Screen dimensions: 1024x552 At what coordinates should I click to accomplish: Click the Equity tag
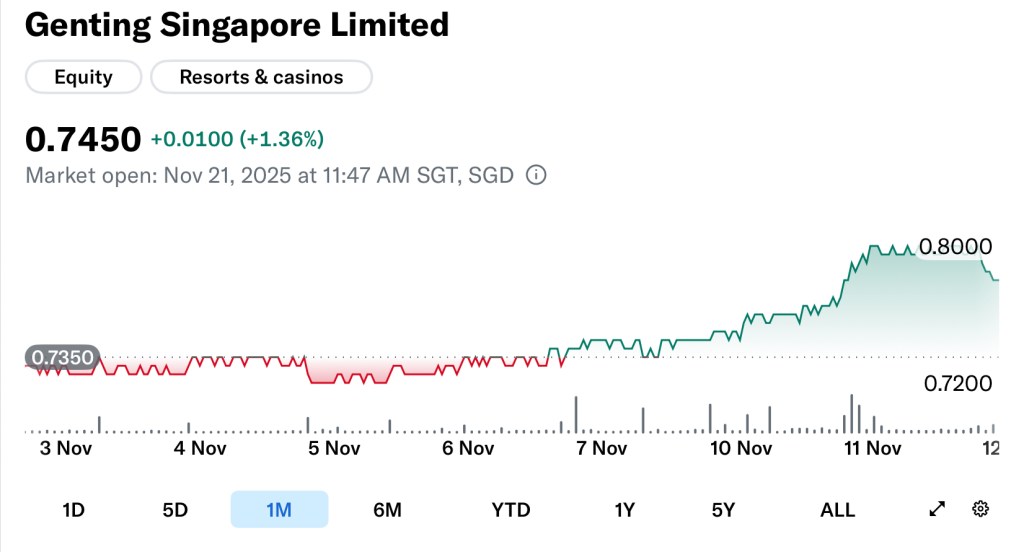tap(83, 77)
